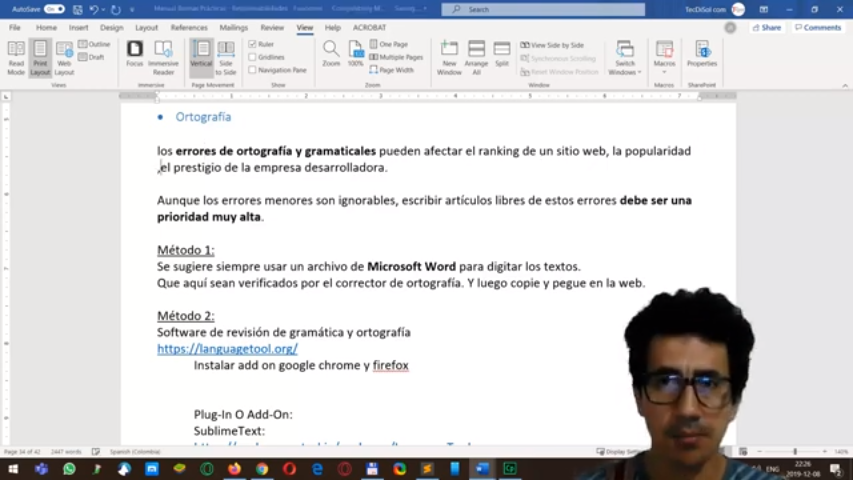Undo the last action
Viewport: 853px width, 480px height.
pos(94,9)
